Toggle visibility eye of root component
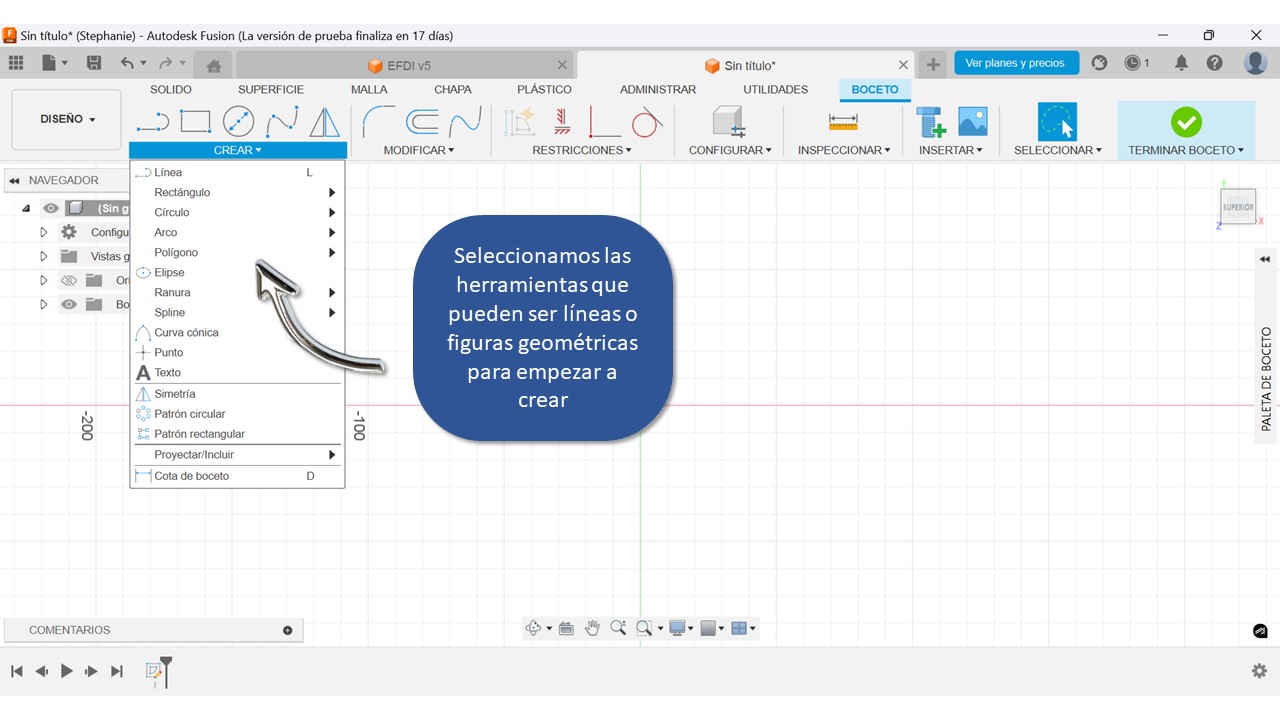 [x=51, y=208]
